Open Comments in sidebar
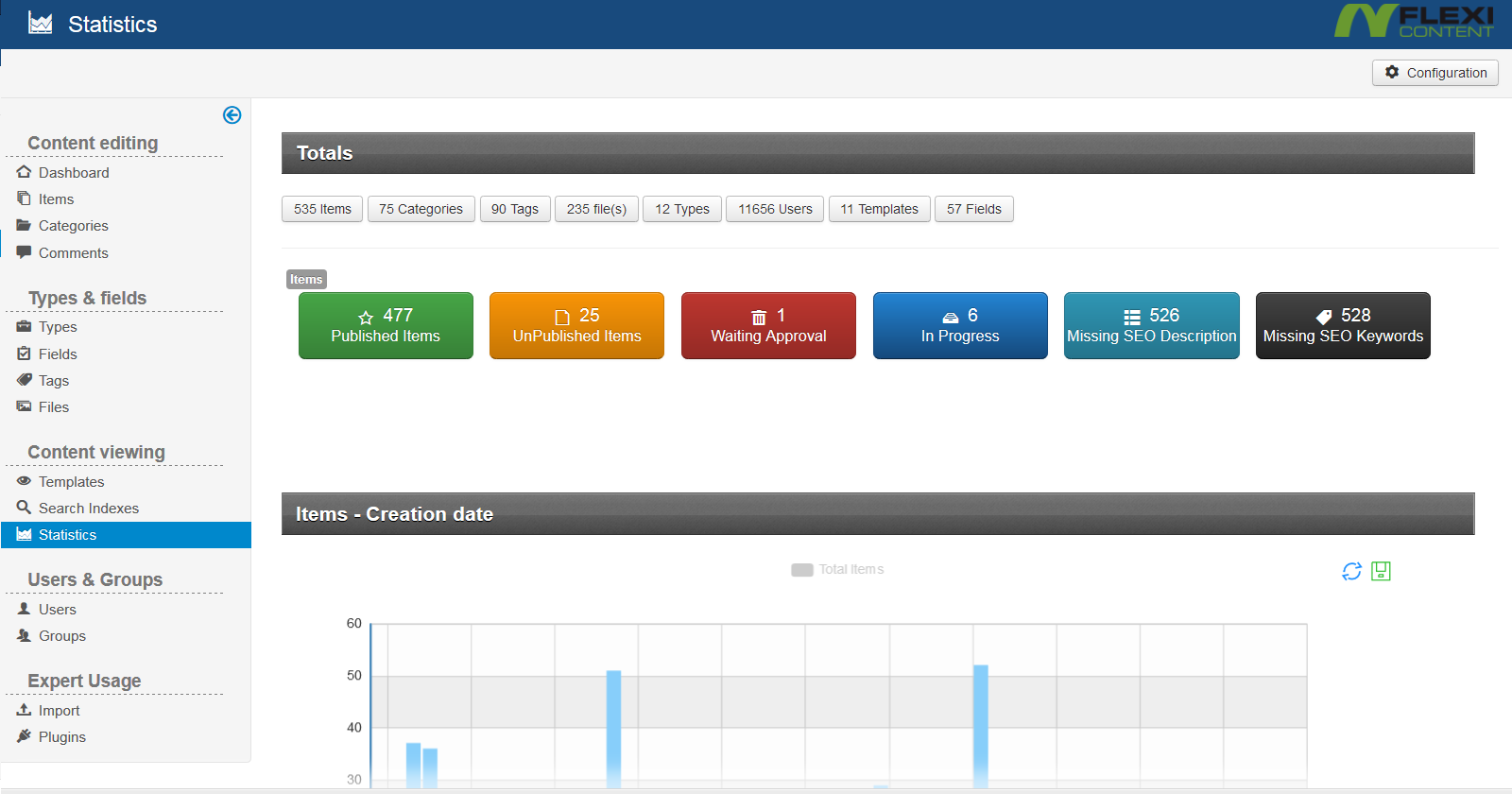The image size is (1512, 794). [73, 252]
